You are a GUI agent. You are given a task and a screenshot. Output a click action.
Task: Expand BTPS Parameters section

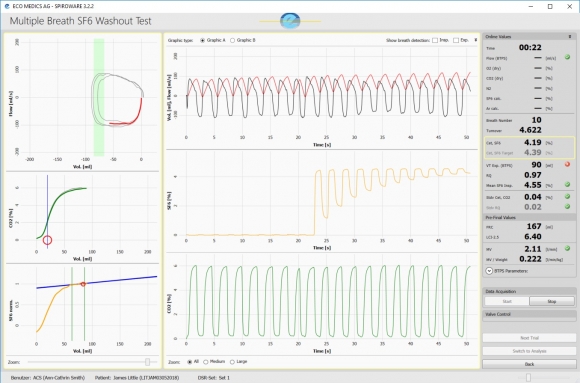click(489, 271)
